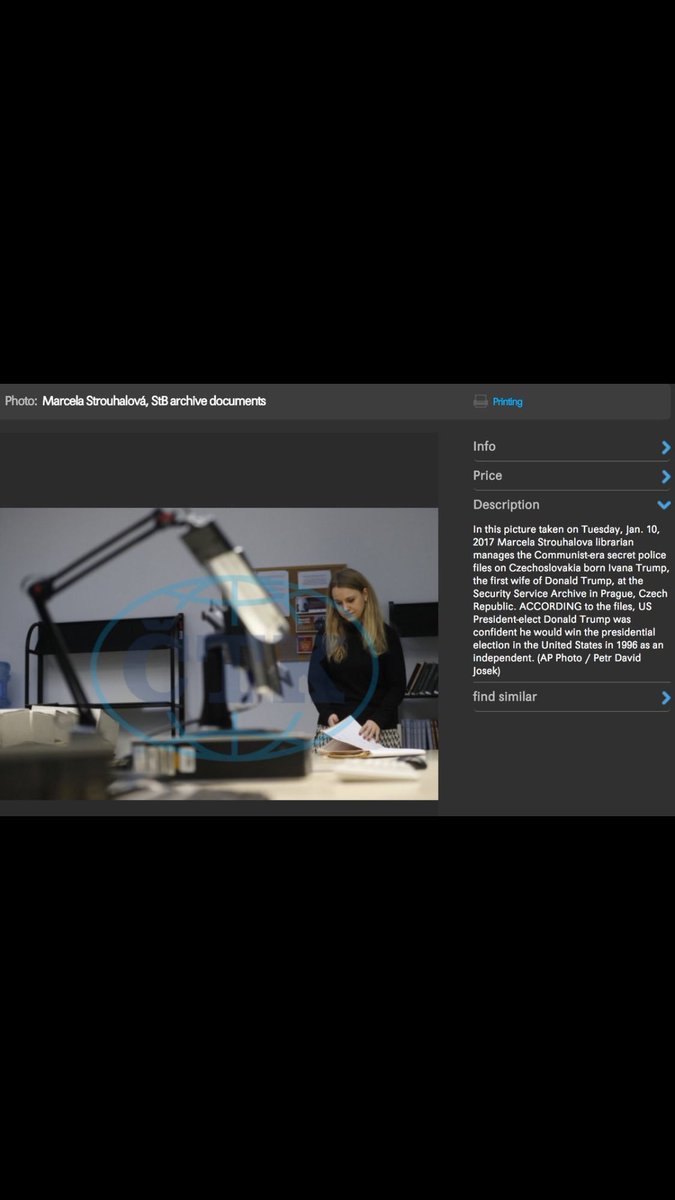Click the 'Photo:' label in header
Screen dimensions: 675x1200
point(21,401)
